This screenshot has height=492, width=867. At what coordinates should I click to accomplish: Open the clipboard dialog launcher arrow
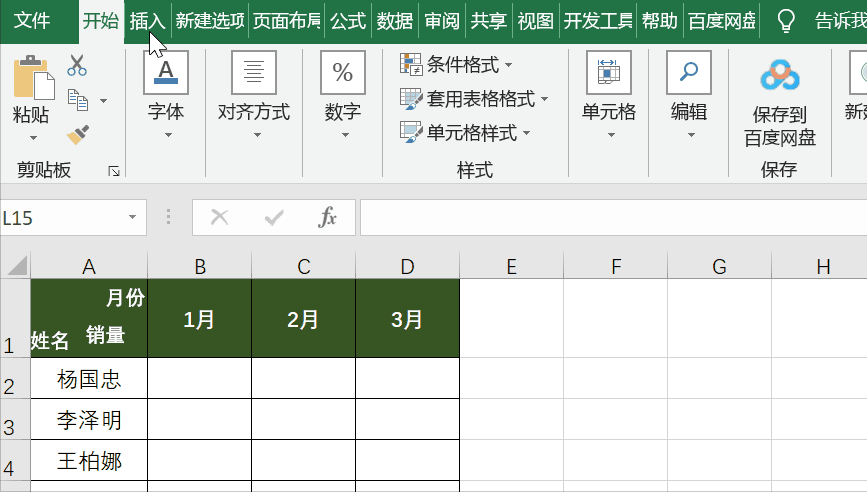(114, 171)
